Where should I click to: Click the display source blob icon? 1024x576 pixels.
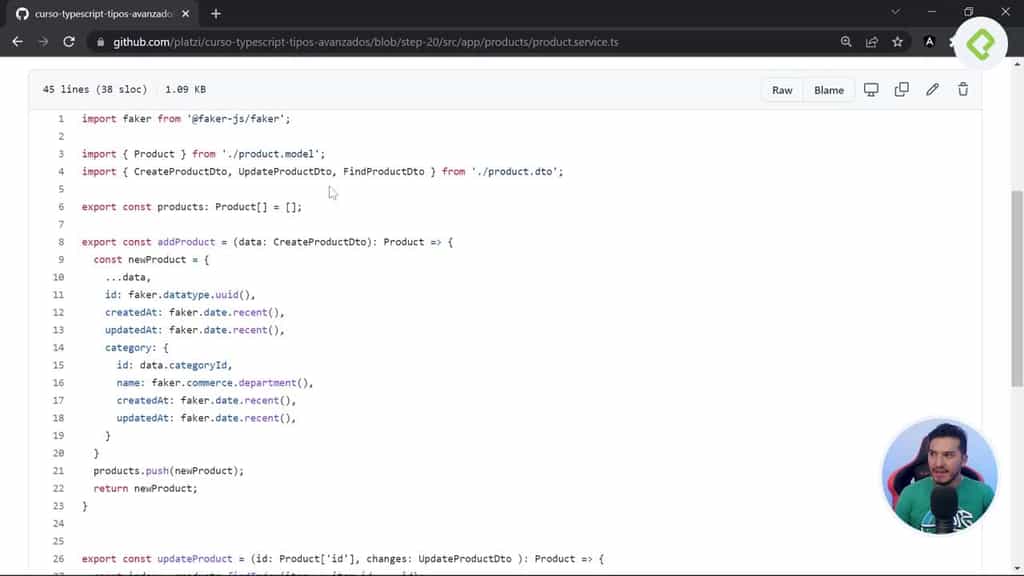[x=871, y=89]
